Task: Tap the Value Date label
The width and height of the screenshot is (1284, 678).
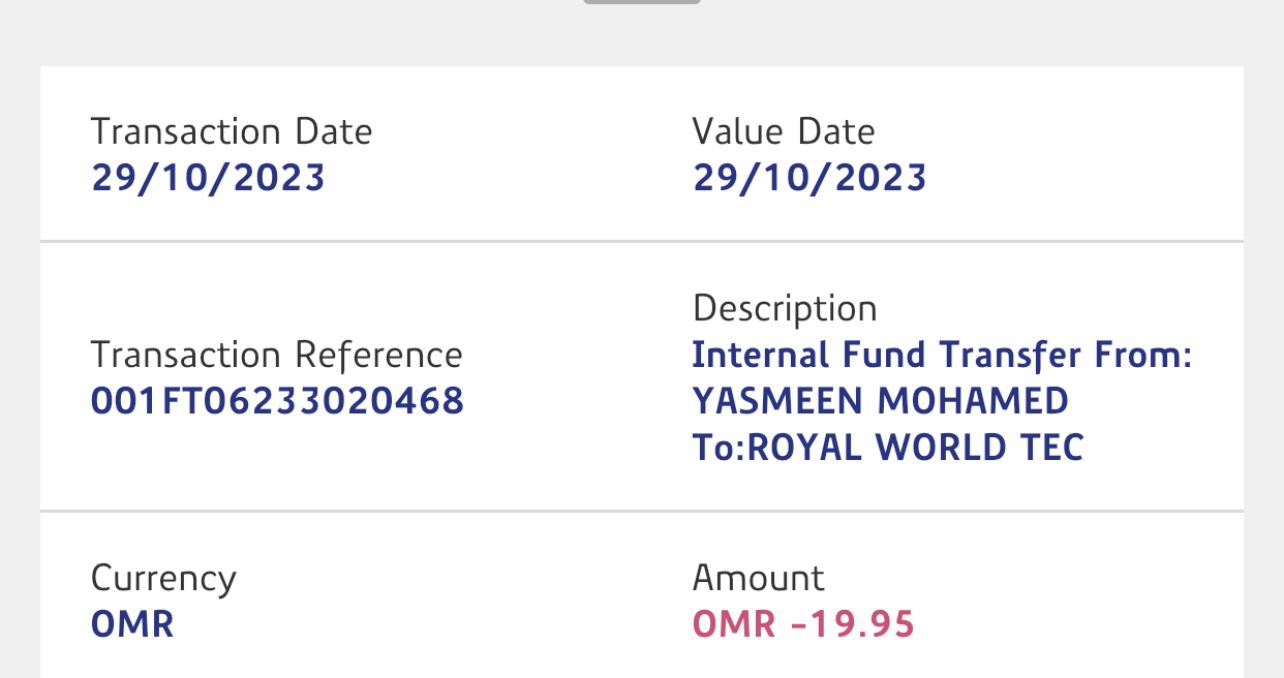Action: [x=783, y=132]
